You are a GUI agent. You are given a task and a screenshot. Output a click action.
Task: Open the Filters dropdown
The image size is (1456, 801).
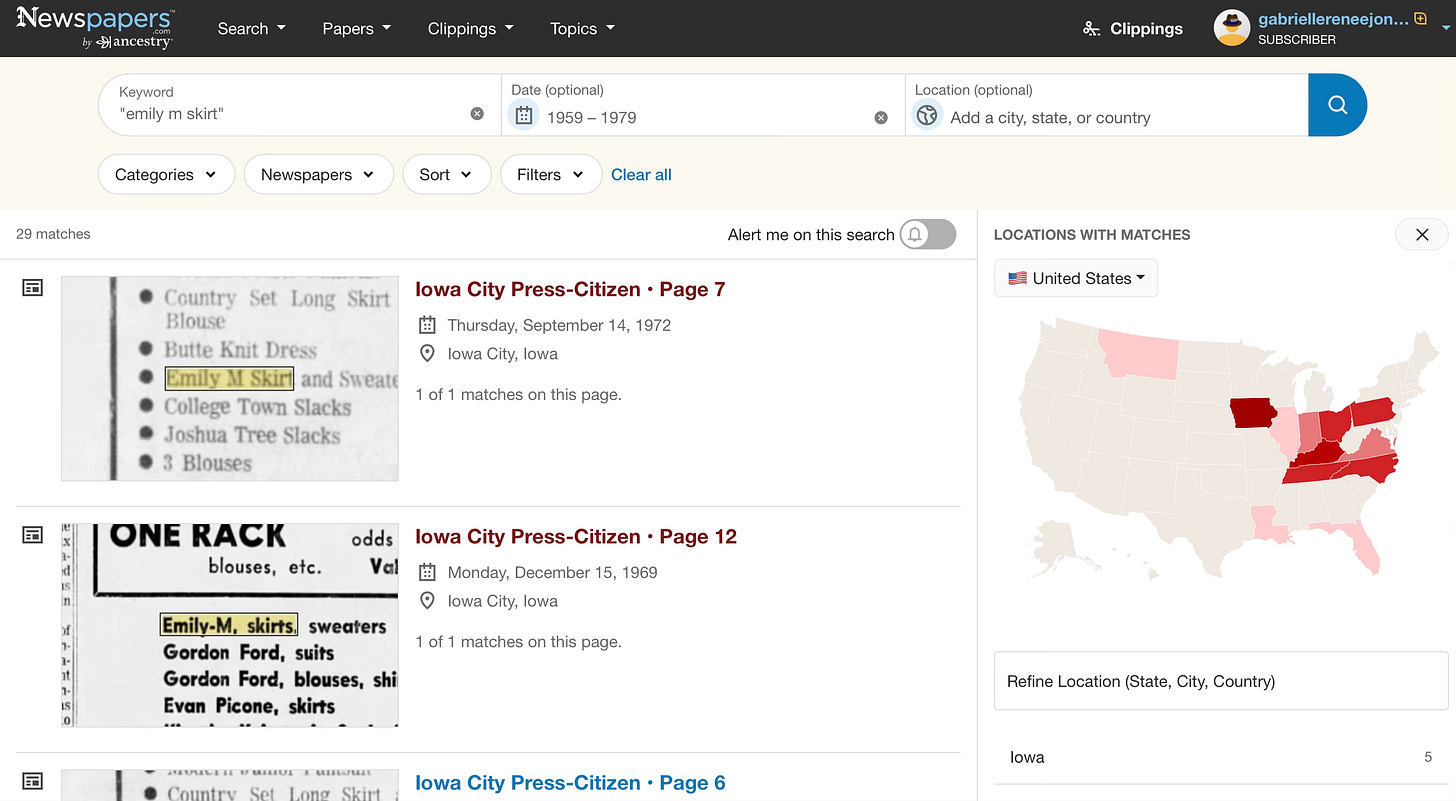551,174
